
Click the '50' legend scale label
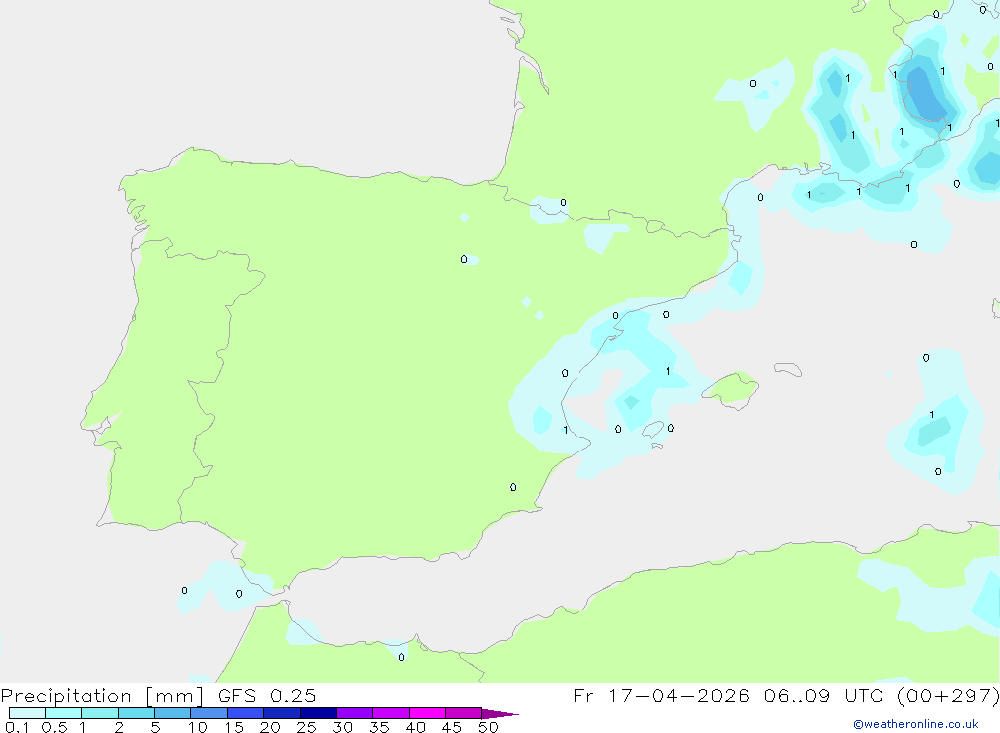489,727
